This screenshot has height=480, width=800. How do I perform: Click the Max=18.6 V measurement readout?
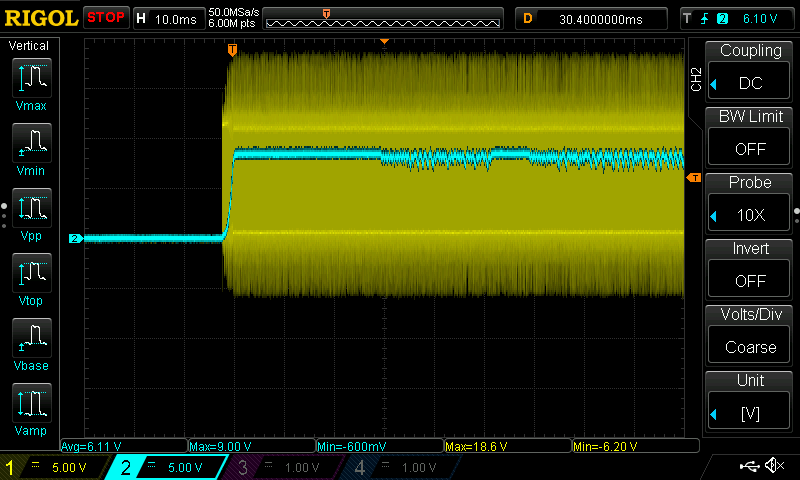[x=508, y=446]
